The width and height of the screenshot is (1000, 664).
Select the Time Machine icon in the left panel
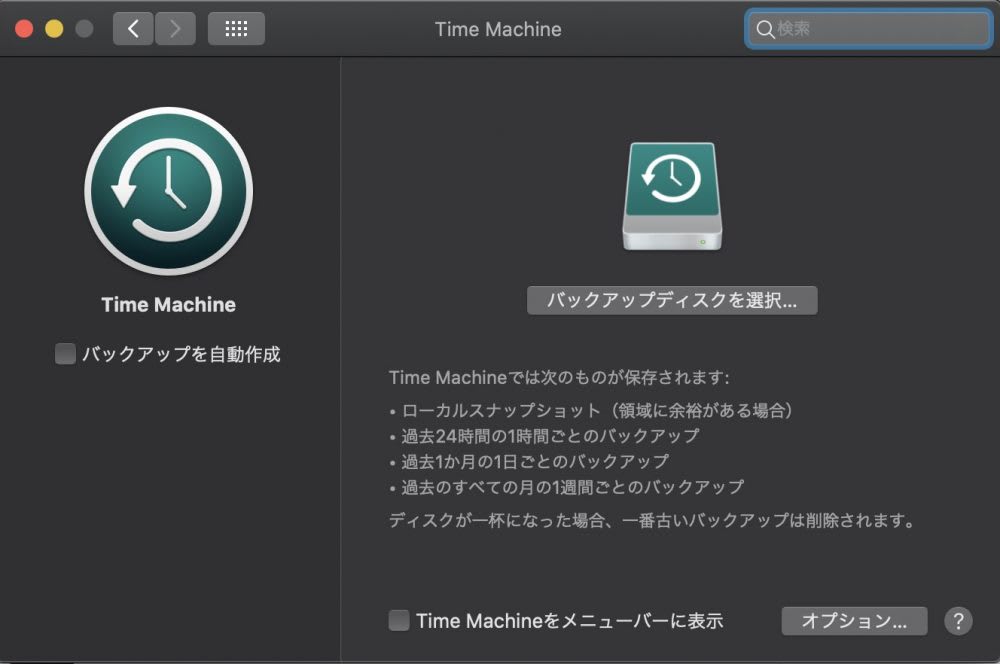167,190
